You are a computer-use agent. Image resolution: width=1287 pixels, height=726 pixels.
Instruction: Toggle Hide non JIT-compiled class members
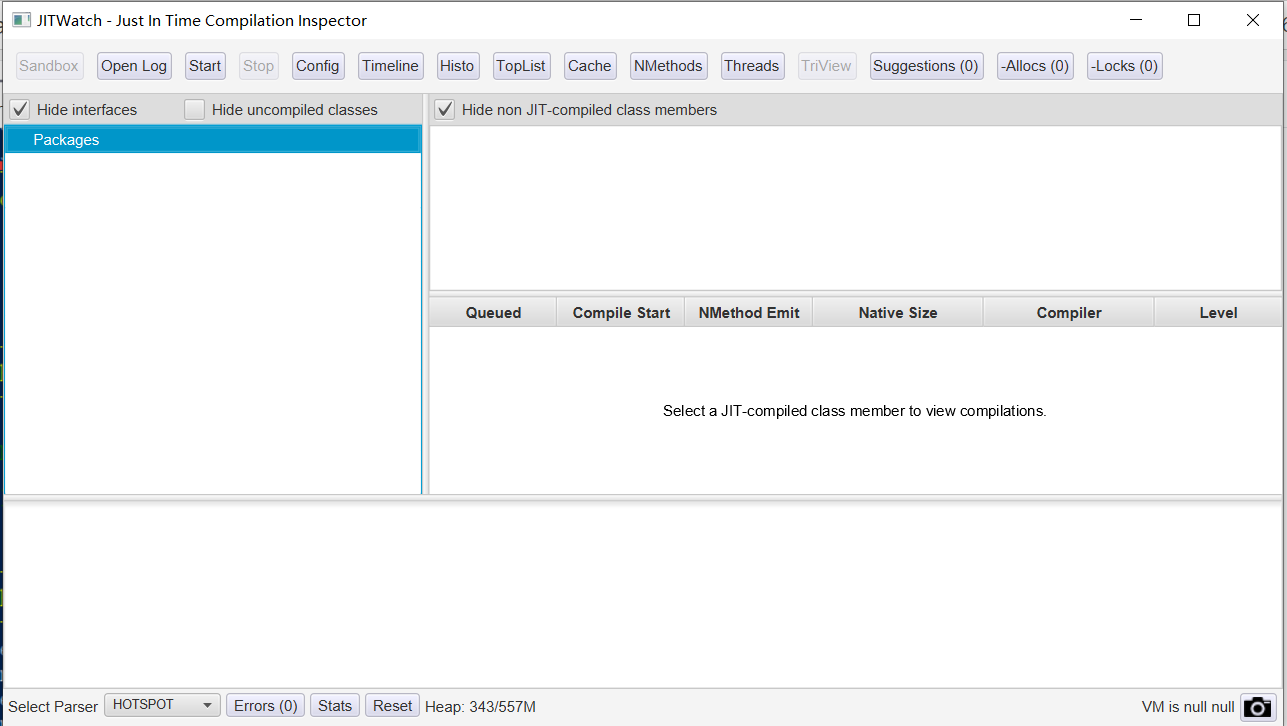click(444, 109)
